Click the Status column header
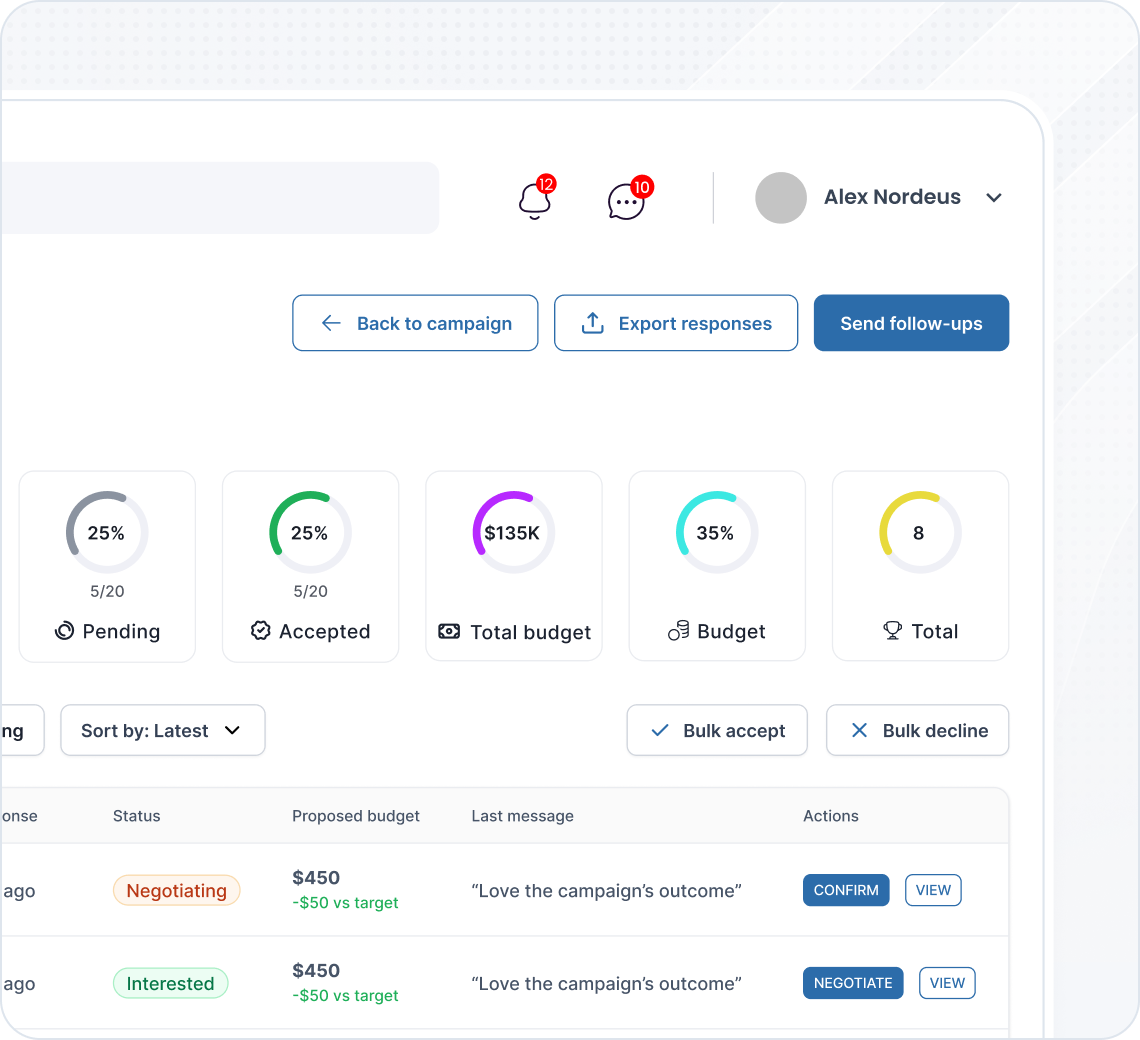This screenshot has width=1140, height=1040. [x=136, y=816]
